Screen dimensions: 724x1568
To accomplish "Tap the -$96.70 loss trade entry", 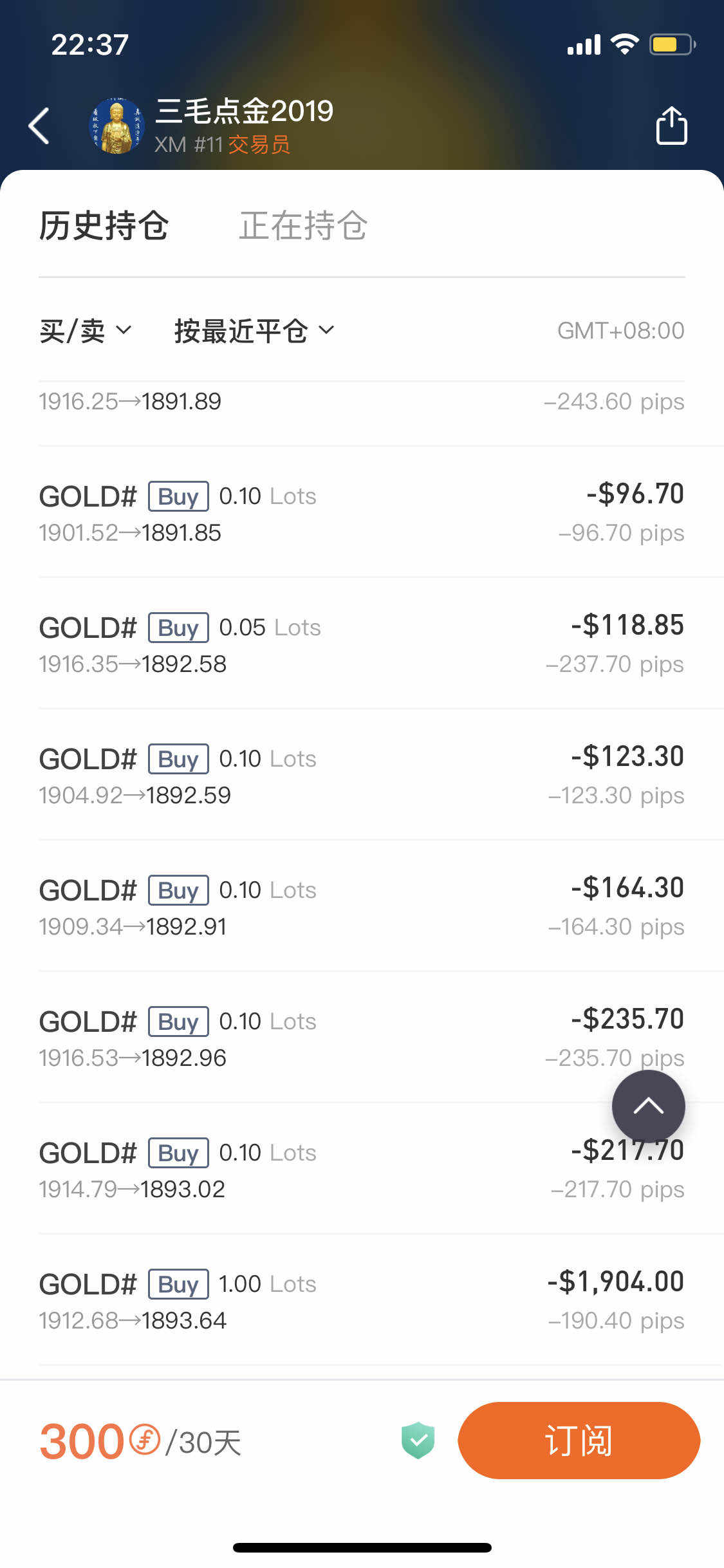I will point(361,512).
